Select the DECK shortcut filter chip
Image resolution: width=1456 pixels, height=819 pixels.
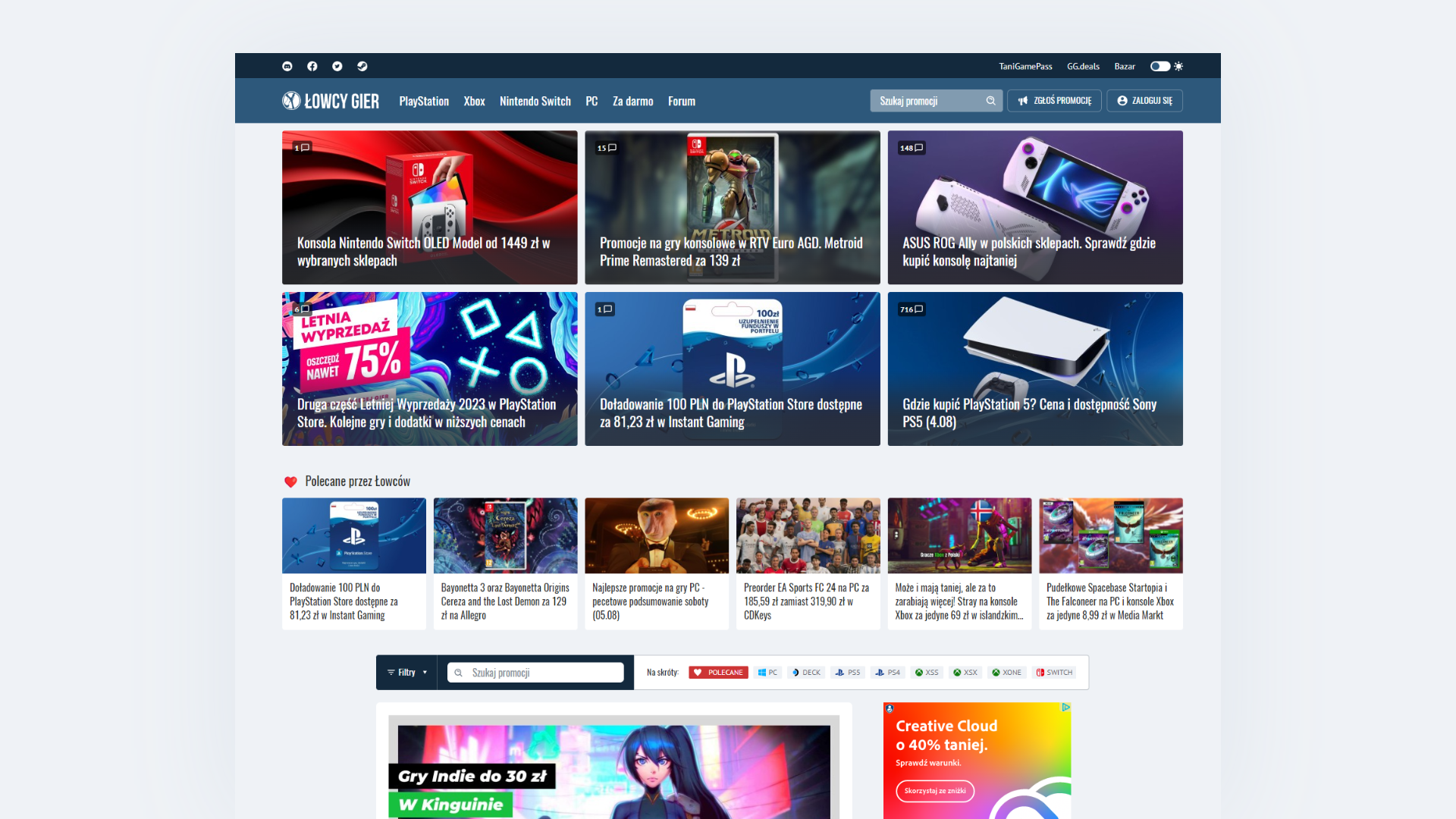[806, 673]
